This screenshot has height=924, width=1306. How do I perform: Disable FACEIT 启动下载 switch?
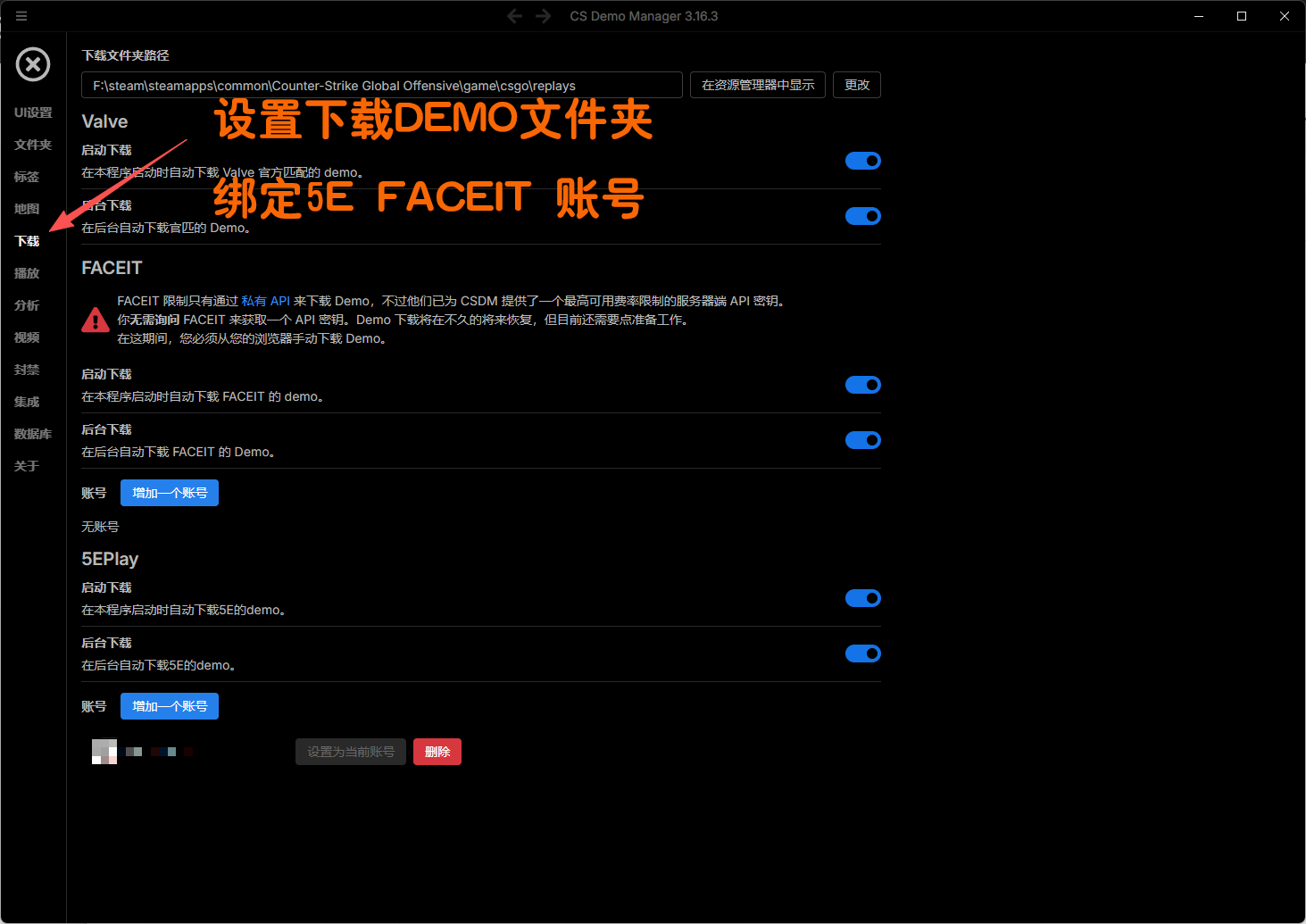coord(862,385)
